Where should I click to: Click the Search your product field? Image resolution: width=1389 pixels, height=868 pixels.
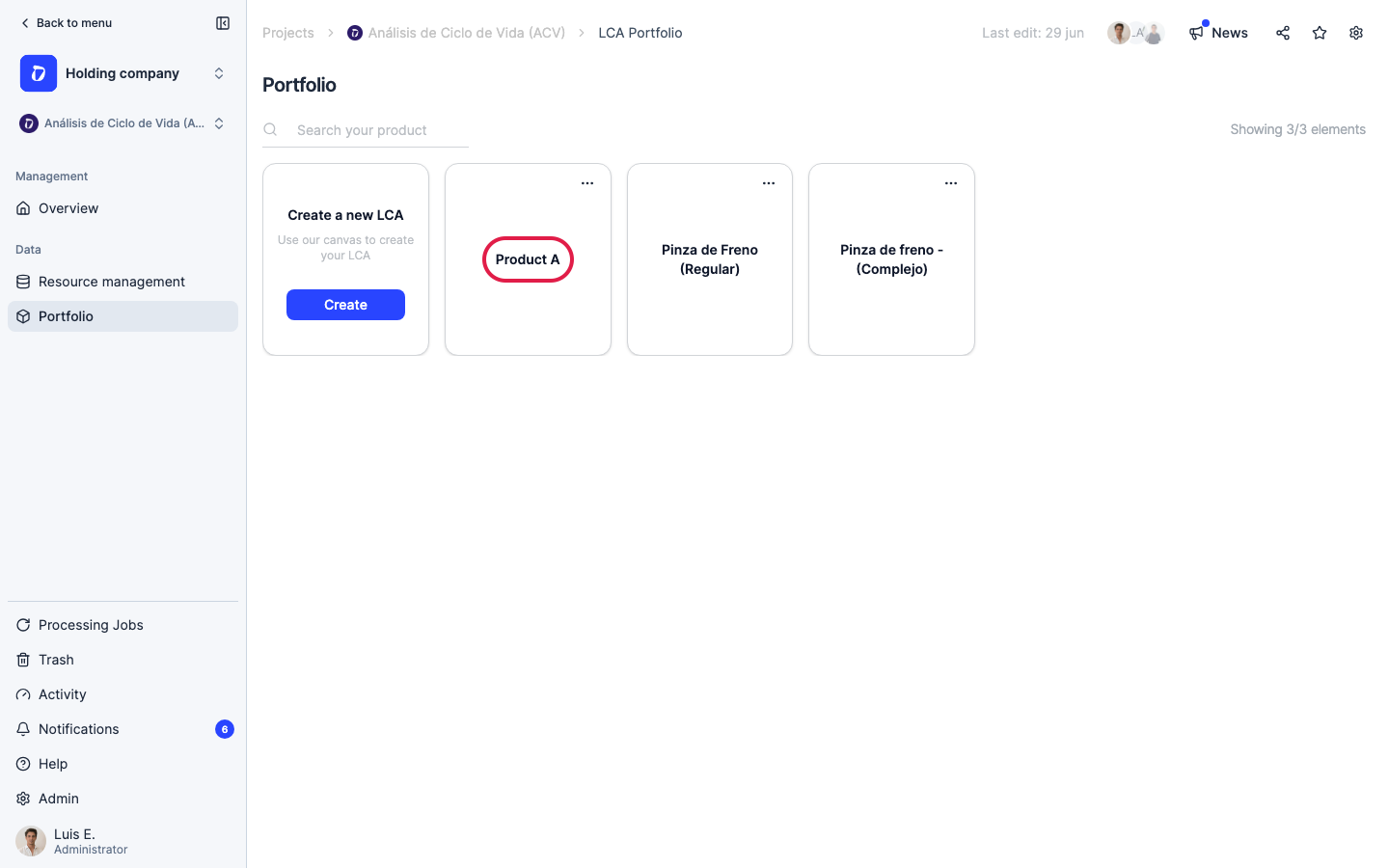(366, 130)
